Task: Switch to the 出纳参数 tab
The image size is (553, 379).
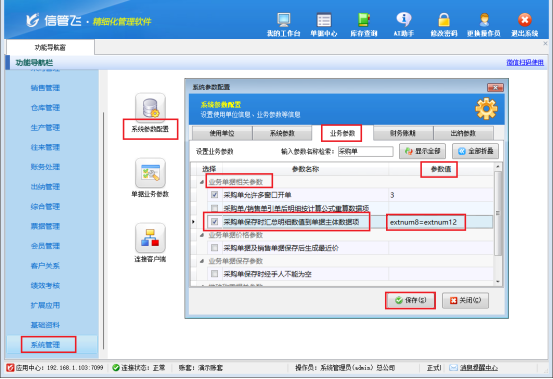Action: 463,133
